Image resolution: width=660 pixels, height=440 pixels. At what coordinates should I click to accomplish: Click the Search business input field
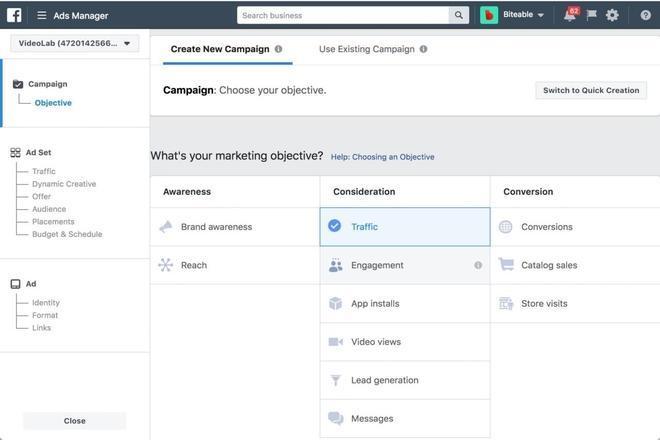(343, 15)
